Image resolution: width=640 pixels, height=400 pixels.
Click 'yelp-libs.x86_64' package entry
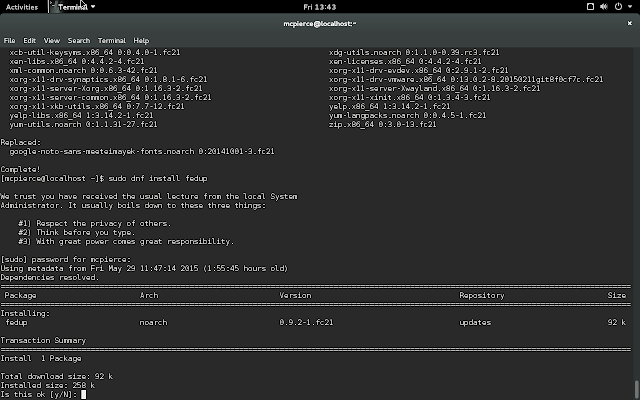[x=81, y=115]
